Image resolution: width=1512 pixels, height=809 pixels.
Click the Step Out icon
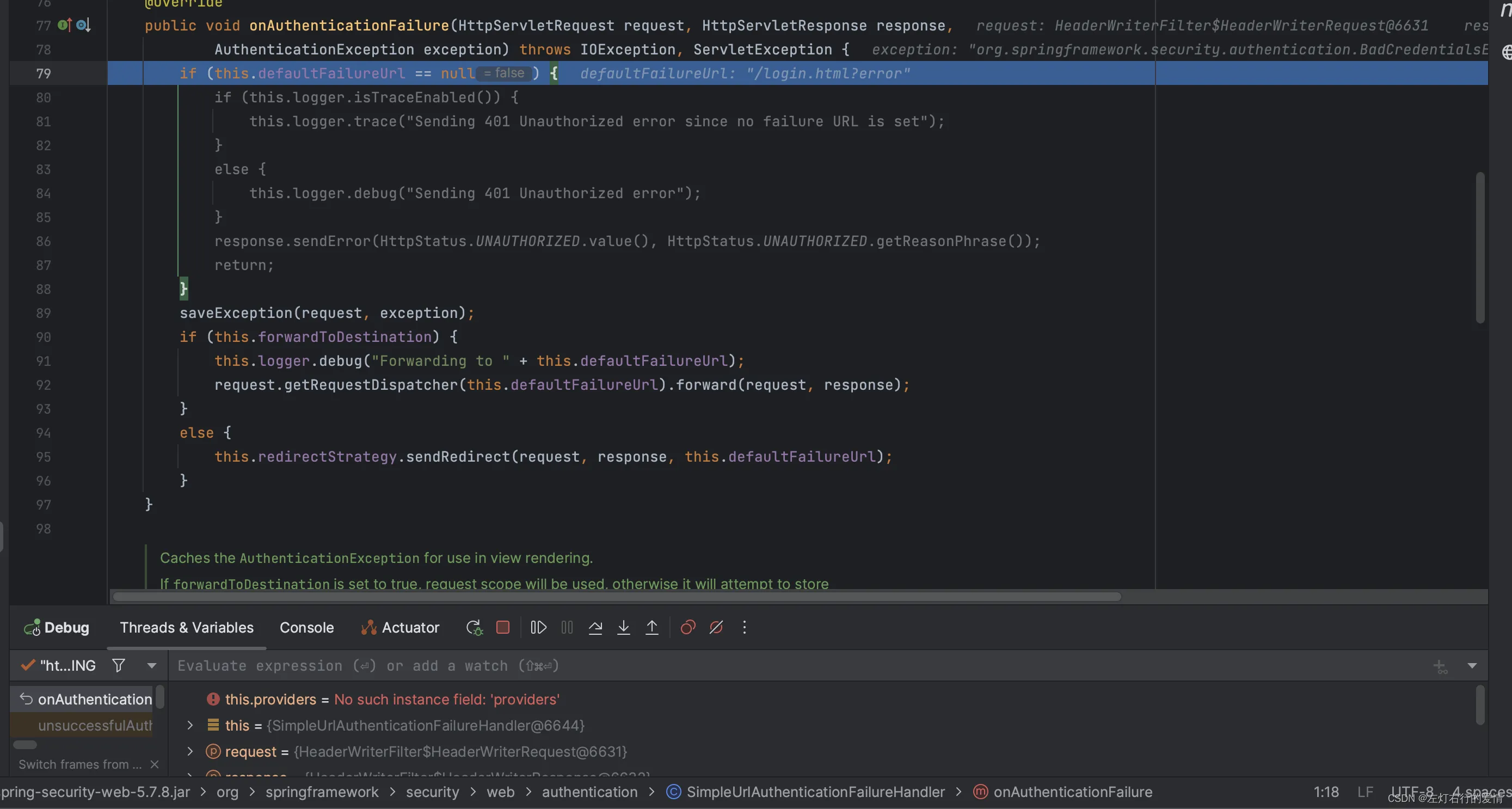651,628
